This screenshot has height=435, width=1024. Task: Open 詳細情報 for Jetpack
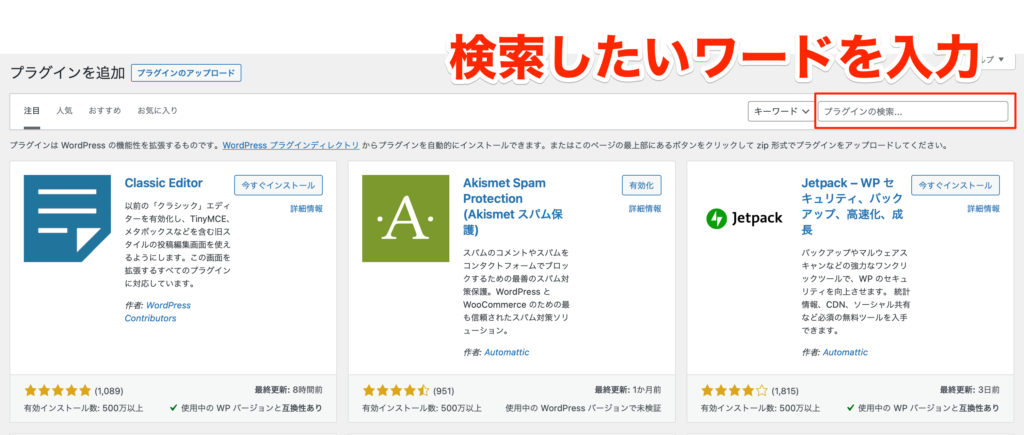(x=984, y=209)
